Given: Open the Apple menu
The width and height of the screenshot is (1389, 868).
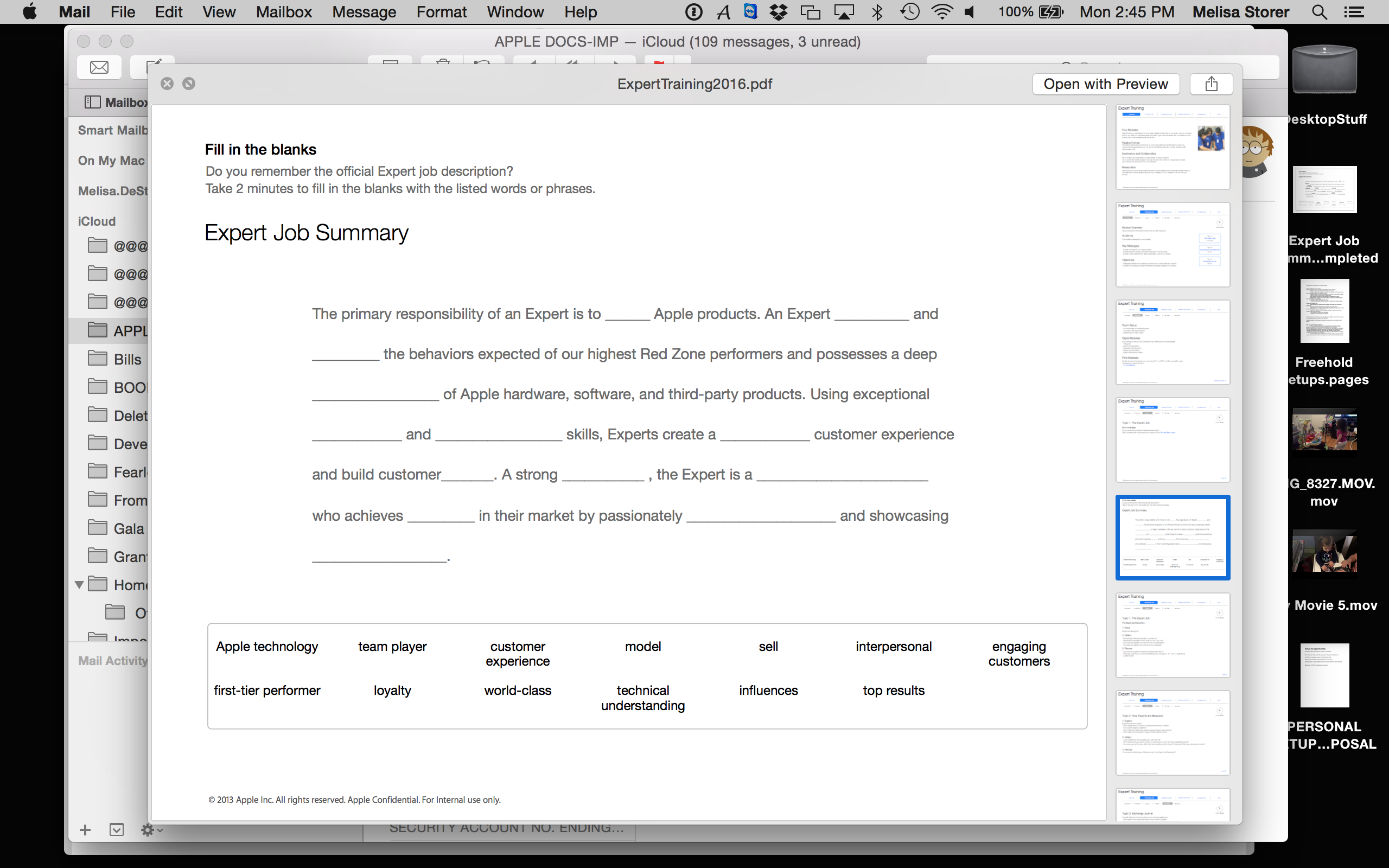Looking at the screenshot, I should 30,11.
